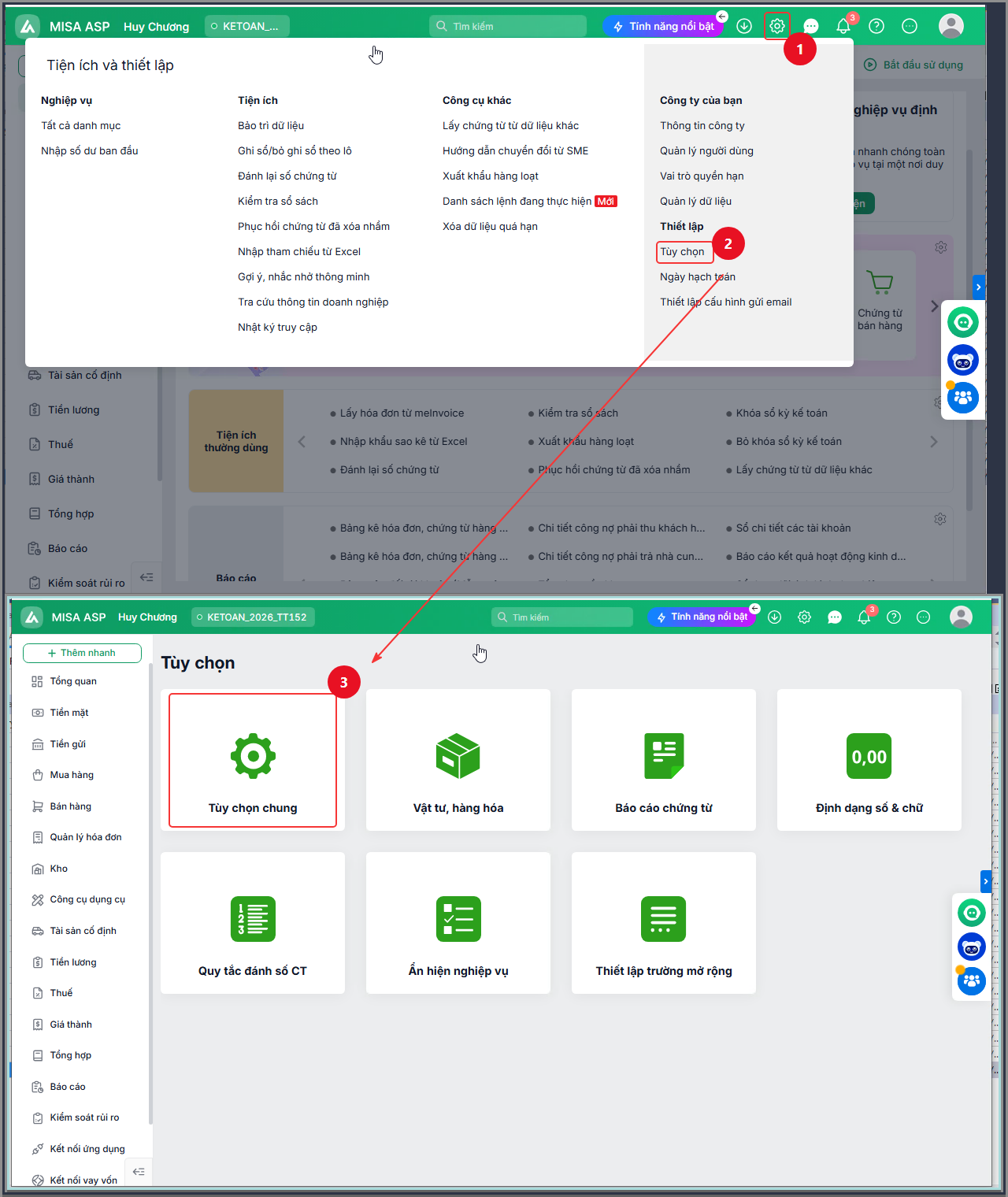This screenshot has width=1008, height=1197.
Task: Click the right chevron beside Bỏ khóa sổ kỳ kế toán
Action: point(934,442)
